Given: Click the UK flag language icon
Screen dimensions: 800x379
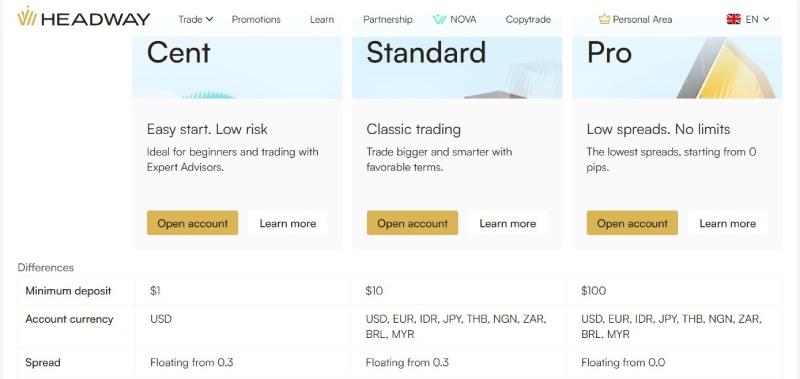Looking at the screenshot, I should coord(734,19).
